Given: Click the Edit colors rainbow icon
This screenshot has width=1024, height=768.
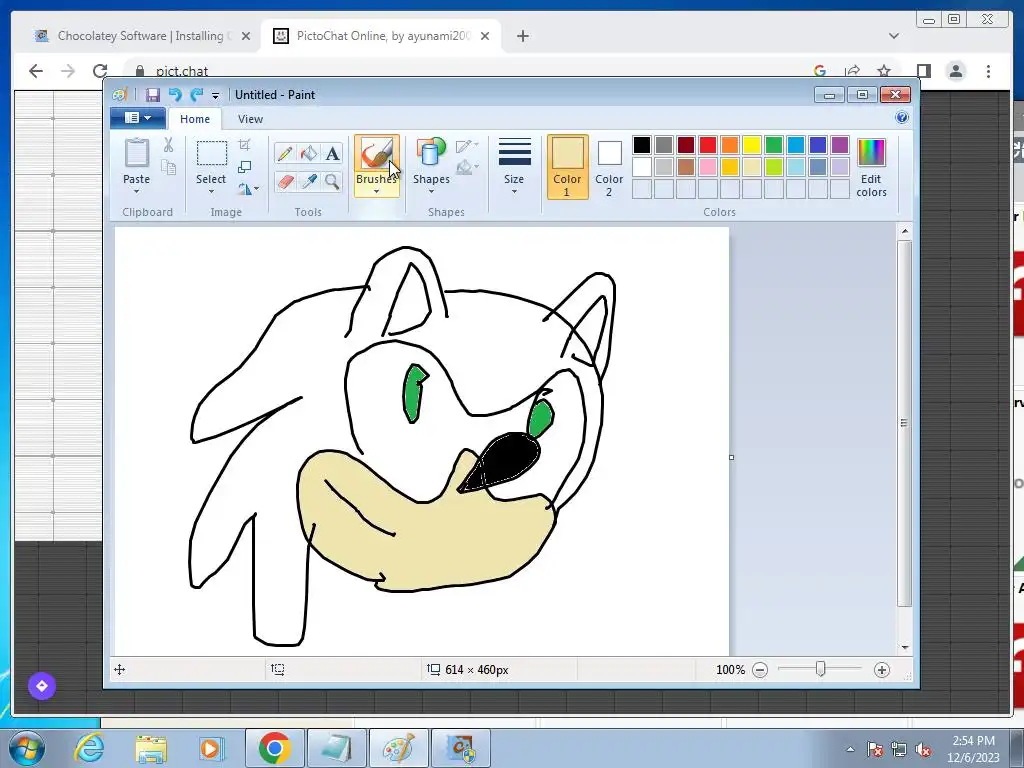Looking at the screenshot, I should pyautogui.click(x=871, y=153).
